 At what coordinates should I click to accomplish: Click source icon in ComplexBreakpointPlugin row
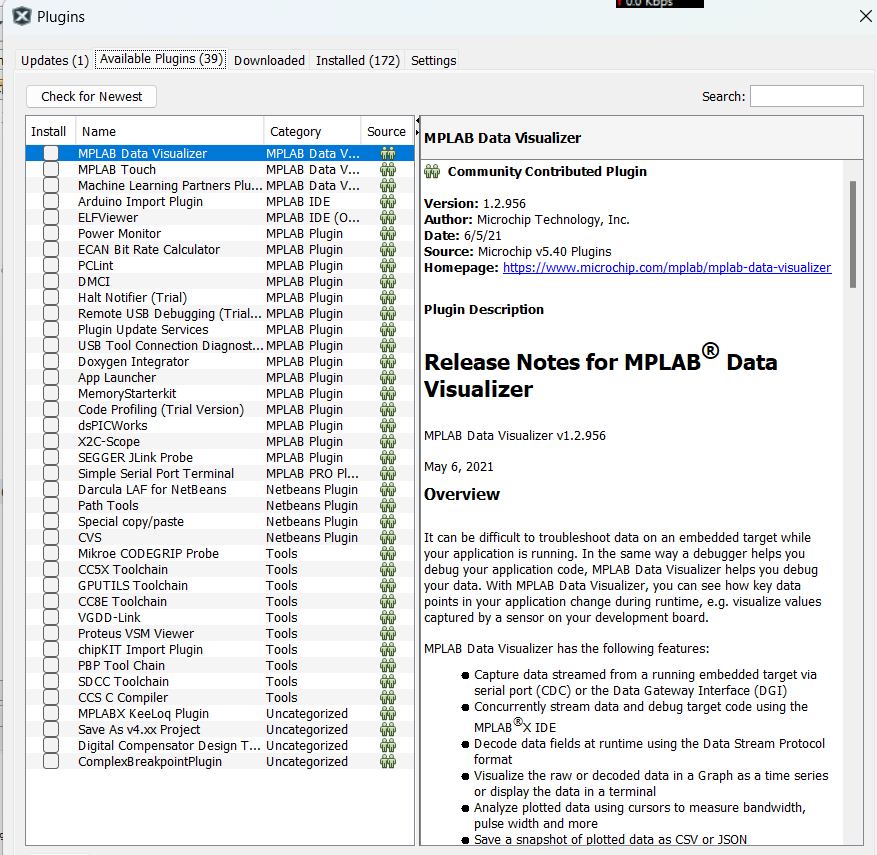point(388,762)
